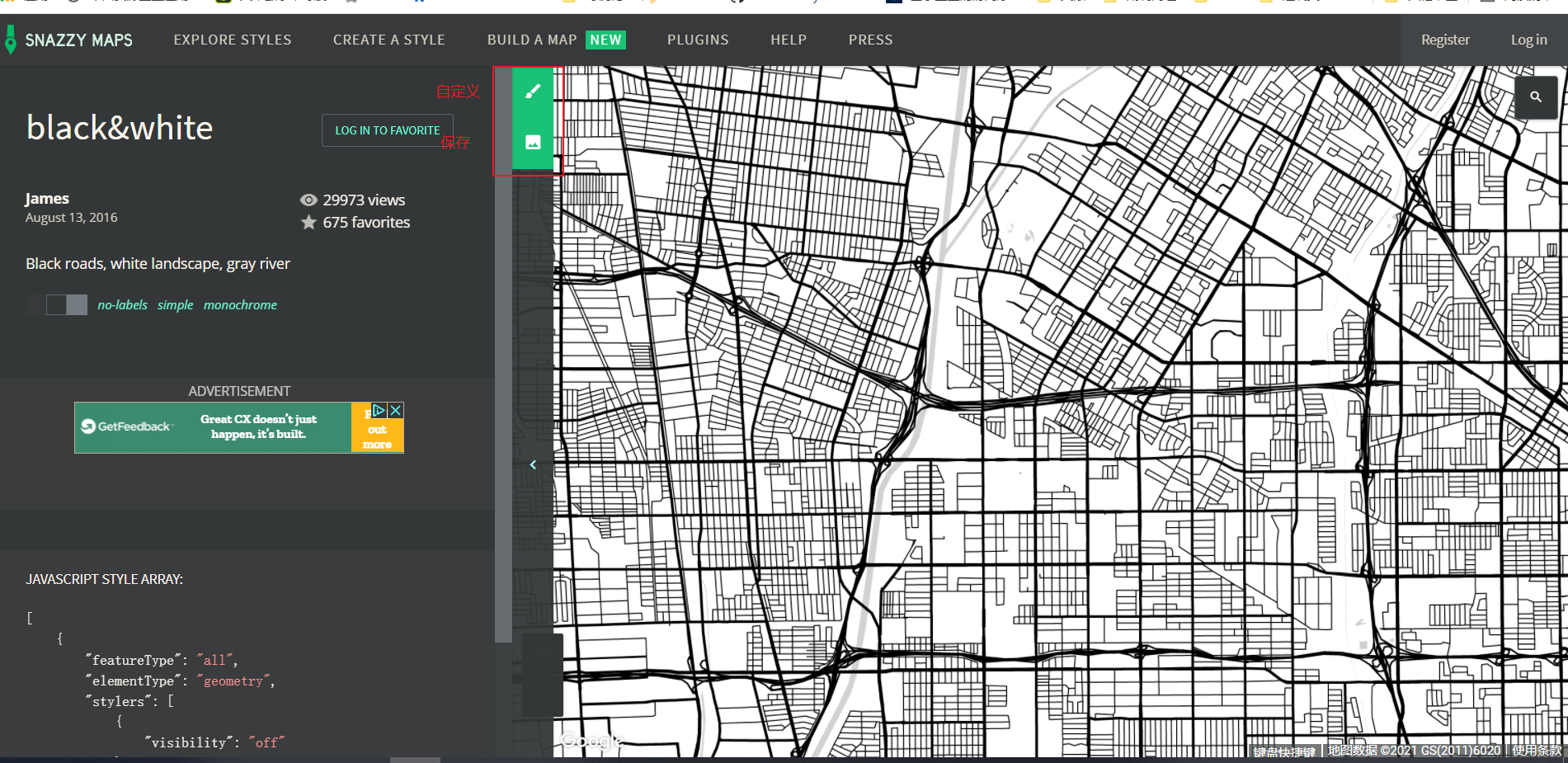1568x763 pixels.
Task: Click the Snazzy Maps logo
Action: [69, 40]
